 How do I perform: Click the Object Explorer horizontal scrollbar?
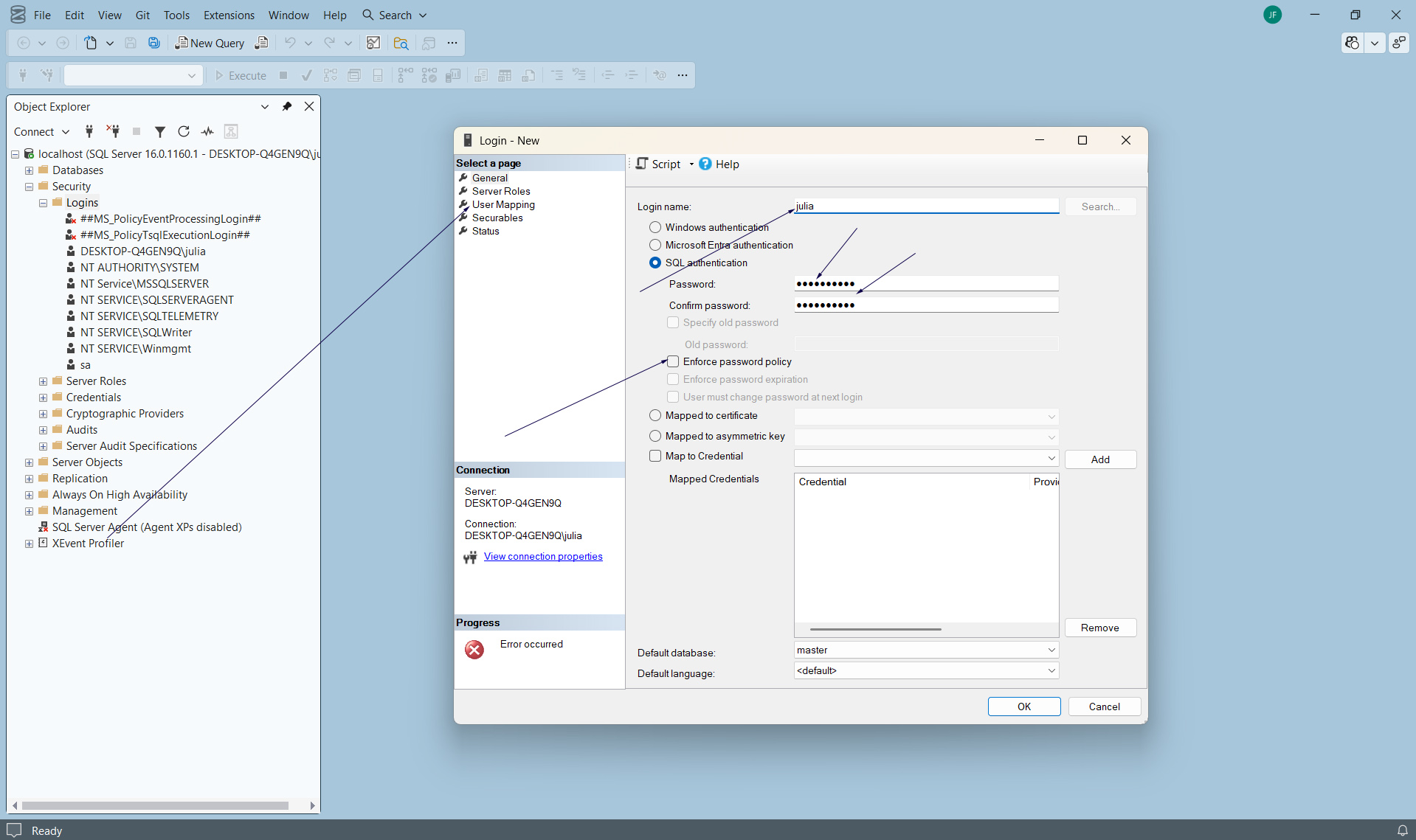(x=155, y=806)
